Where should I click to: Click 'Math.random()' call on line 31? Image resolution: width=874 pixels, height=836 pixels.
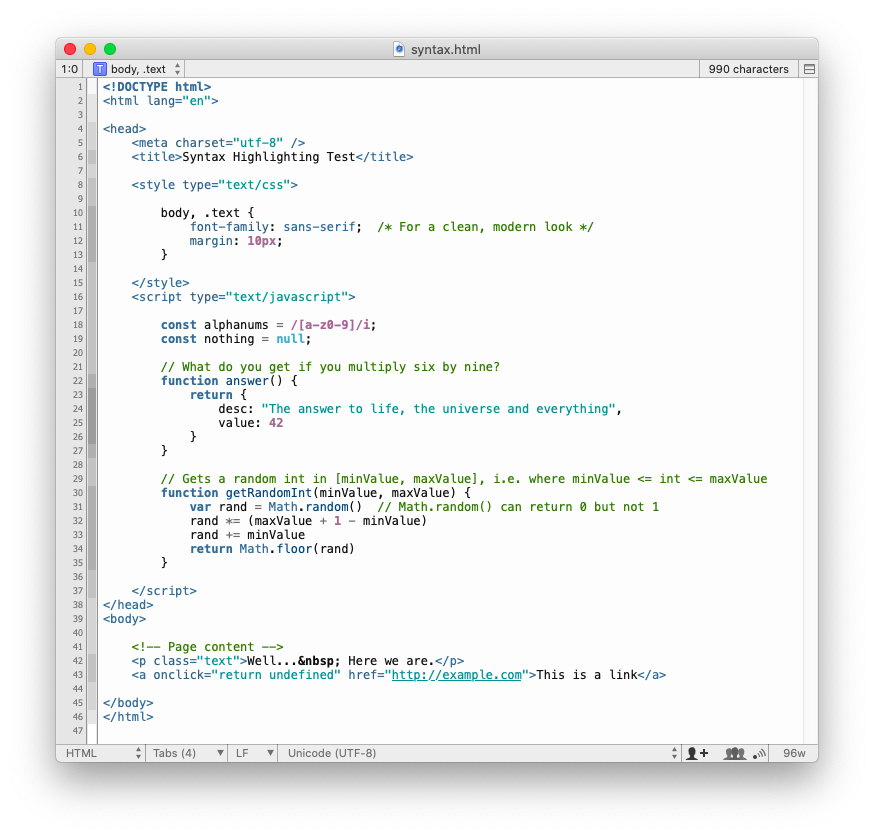pos(315,507)
